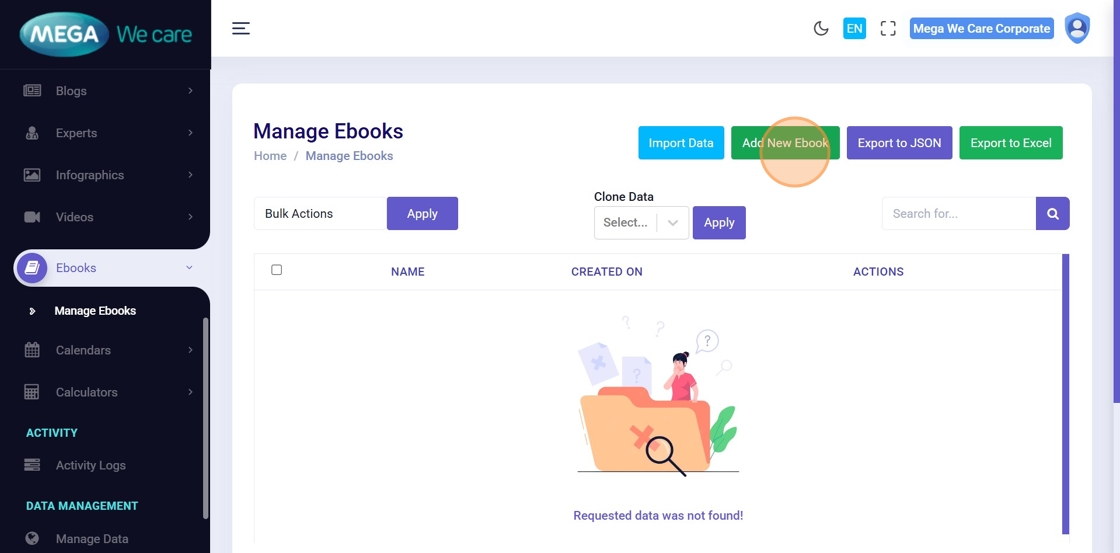Enter fullscreen with the expand icon
Image resolution: width=1120 pixels, height=553 pixels.
pos(888,28)
